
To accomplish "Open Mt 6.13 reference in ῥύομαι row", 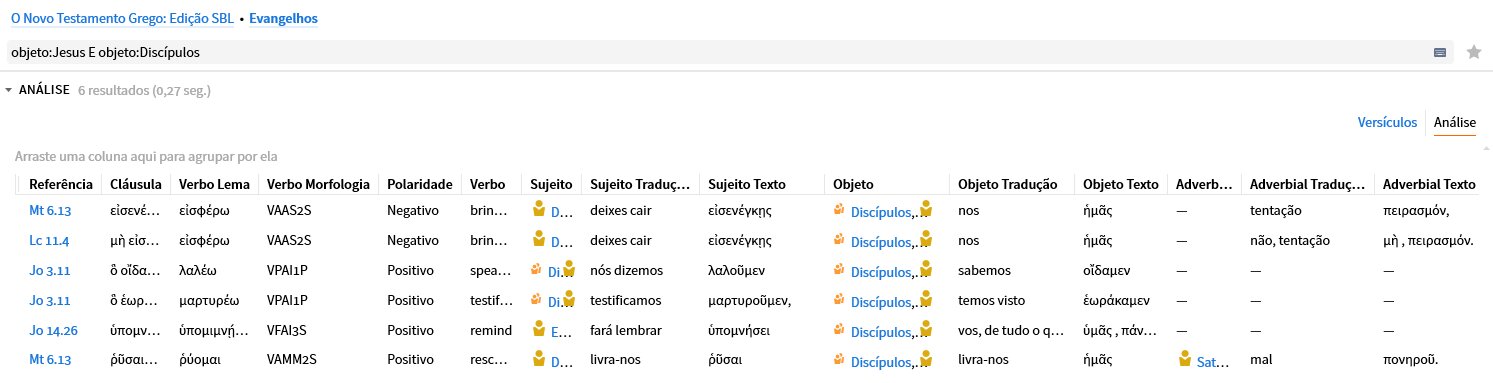I will 50,361.
